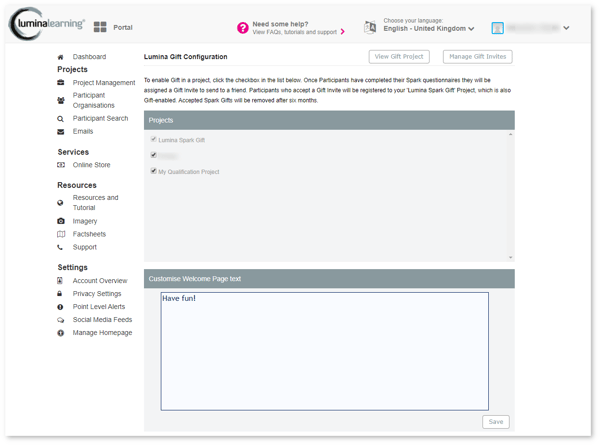600x445 pixels.
Task: Open Social Media Feeds settings
Action: click(x=102, y=319)
